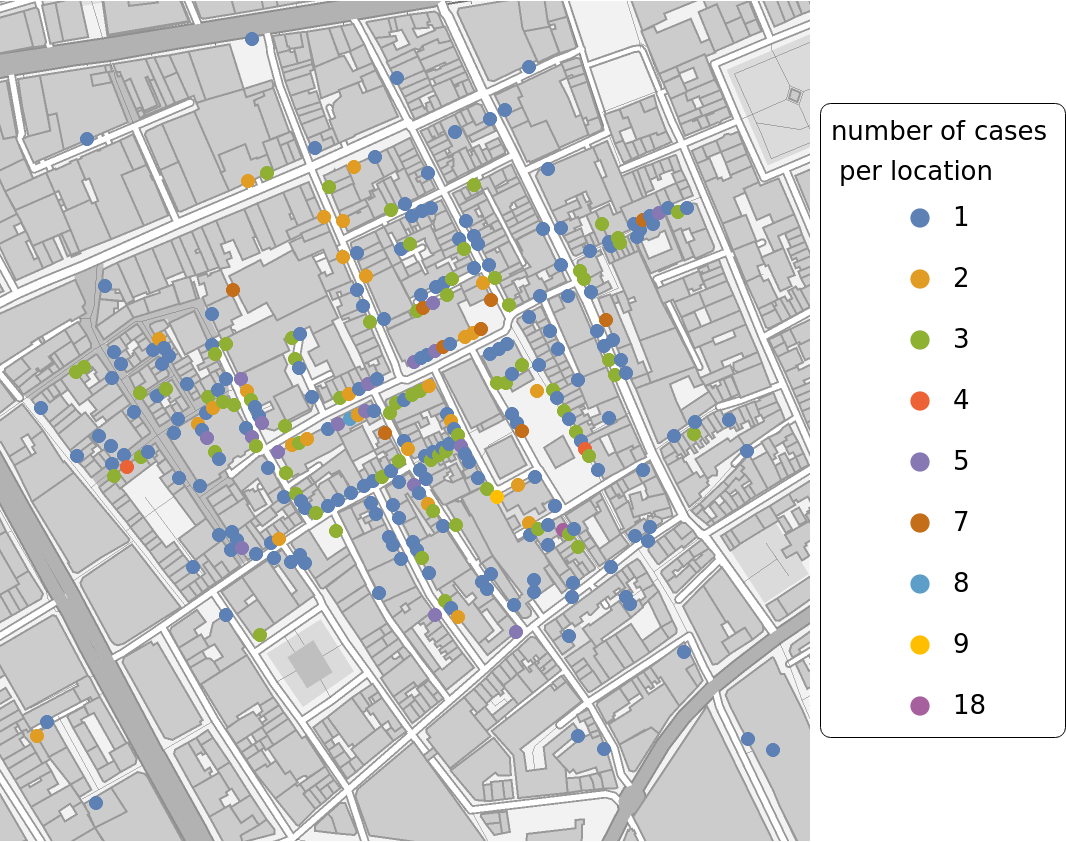This screenshot has height=842, width=1066.
Task: Select the isolated blue marker in map's upper-left
Action: click(87, 139)
